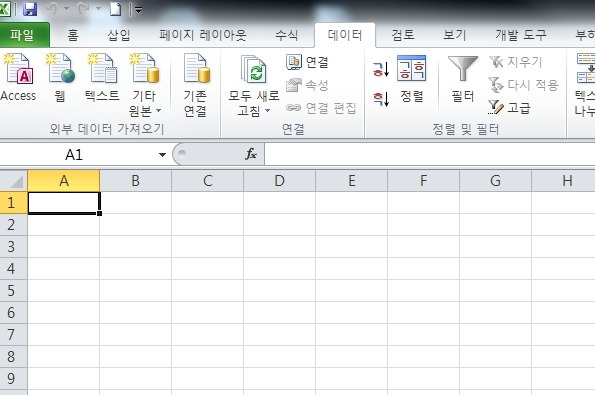Screen dimensions: 595x395
Task: Switch to the 삽입 ribbon tab
Action: 119,35
